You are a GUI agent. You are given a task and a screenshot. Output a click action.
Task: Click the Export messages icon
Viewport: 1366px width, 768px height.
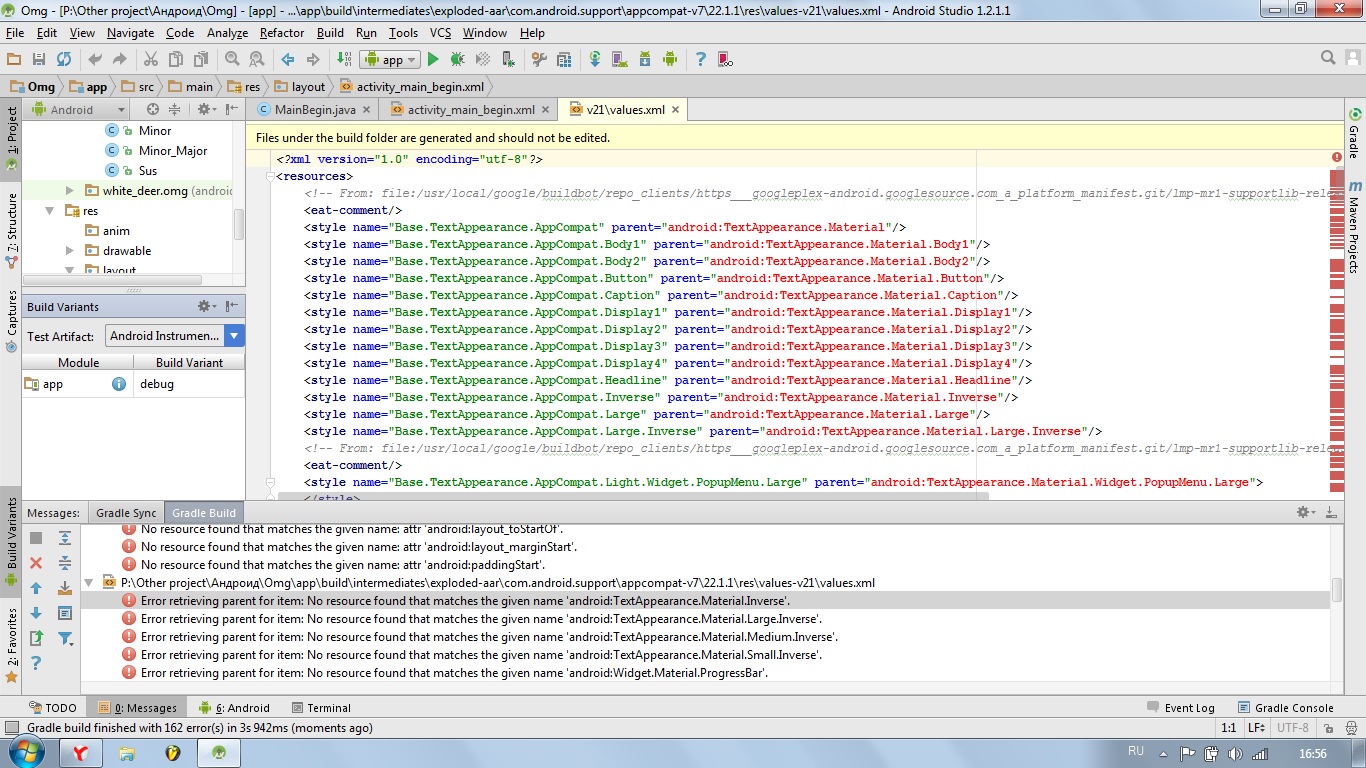(x=36, y=638)
